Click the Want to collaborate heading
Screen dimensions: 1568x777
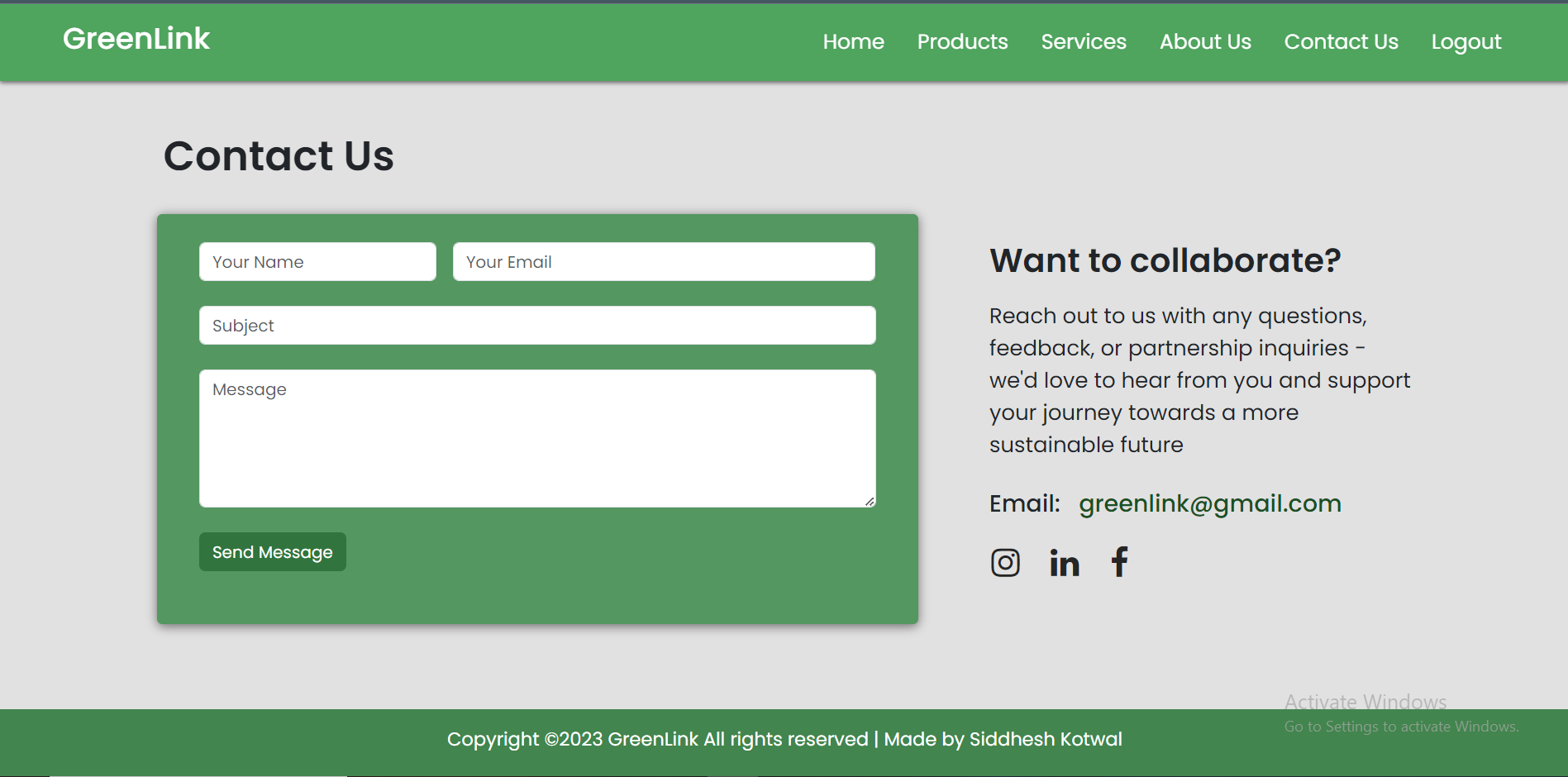click(x=1165, y=260)
